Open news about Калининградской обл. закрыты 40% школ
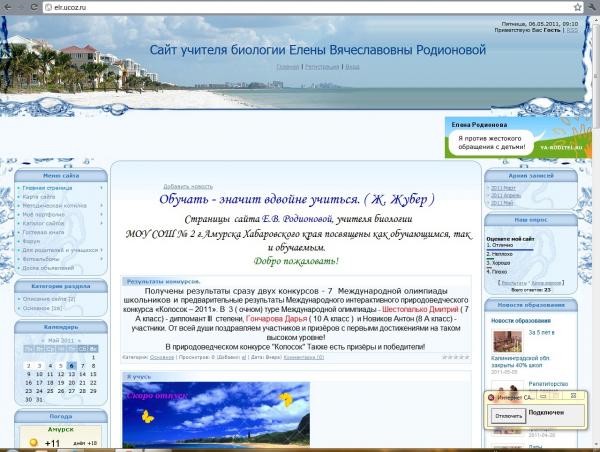 [x=520, y=362]
